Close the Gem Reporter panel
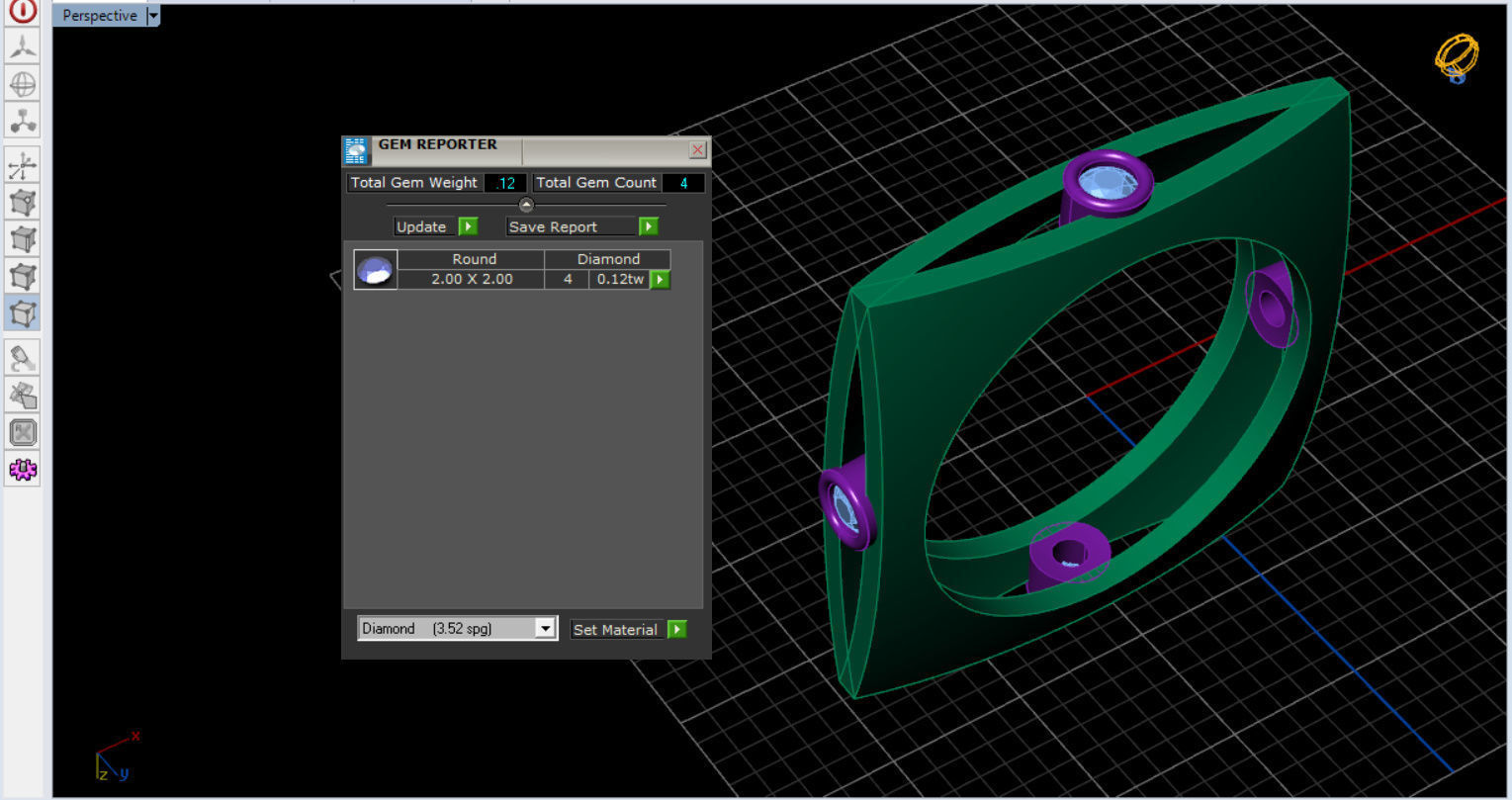Screen dimensions: 1512x800 697,149
